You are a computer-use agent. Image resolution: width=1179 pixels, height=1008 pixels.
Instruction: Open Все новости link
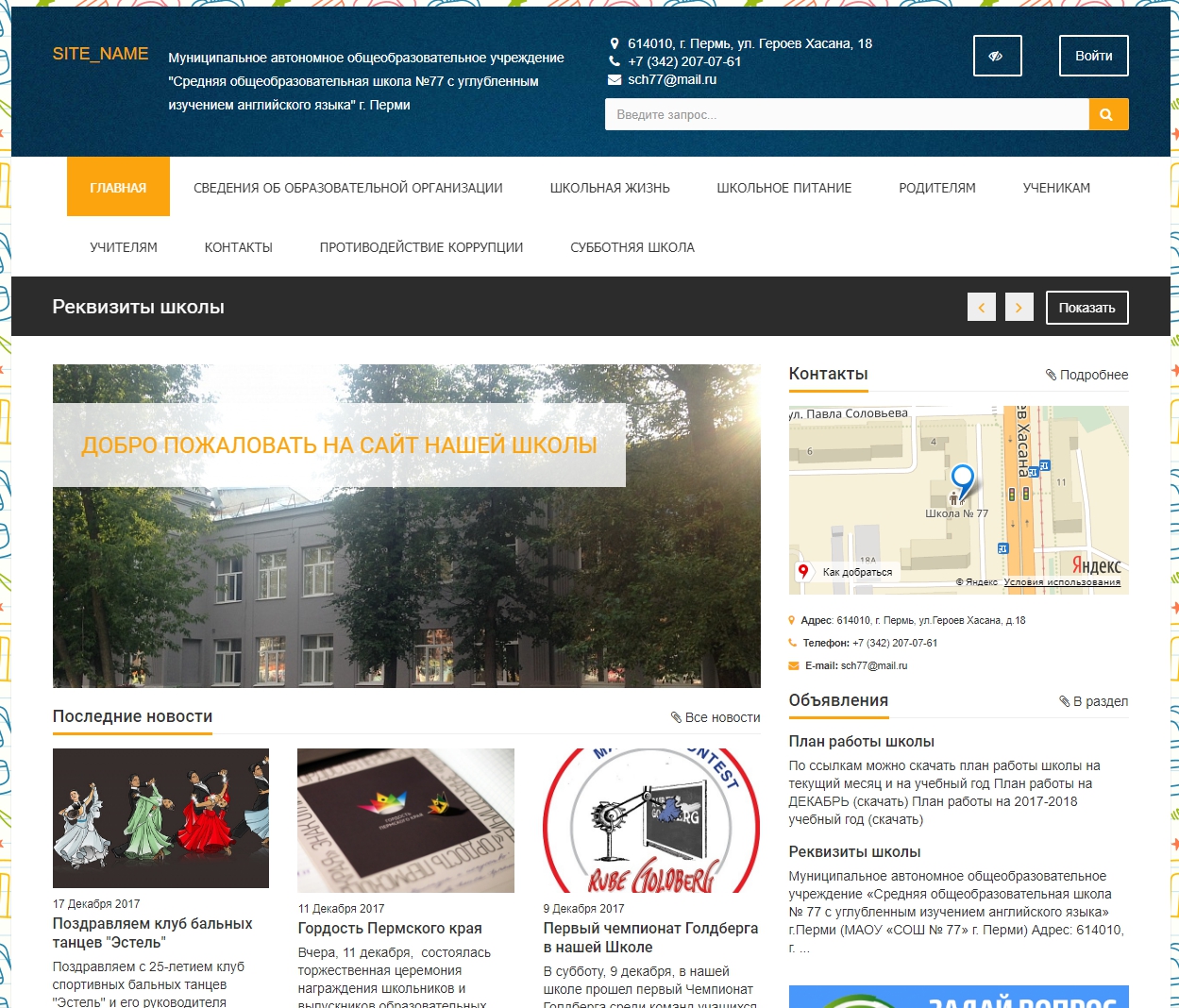(716, 717)
